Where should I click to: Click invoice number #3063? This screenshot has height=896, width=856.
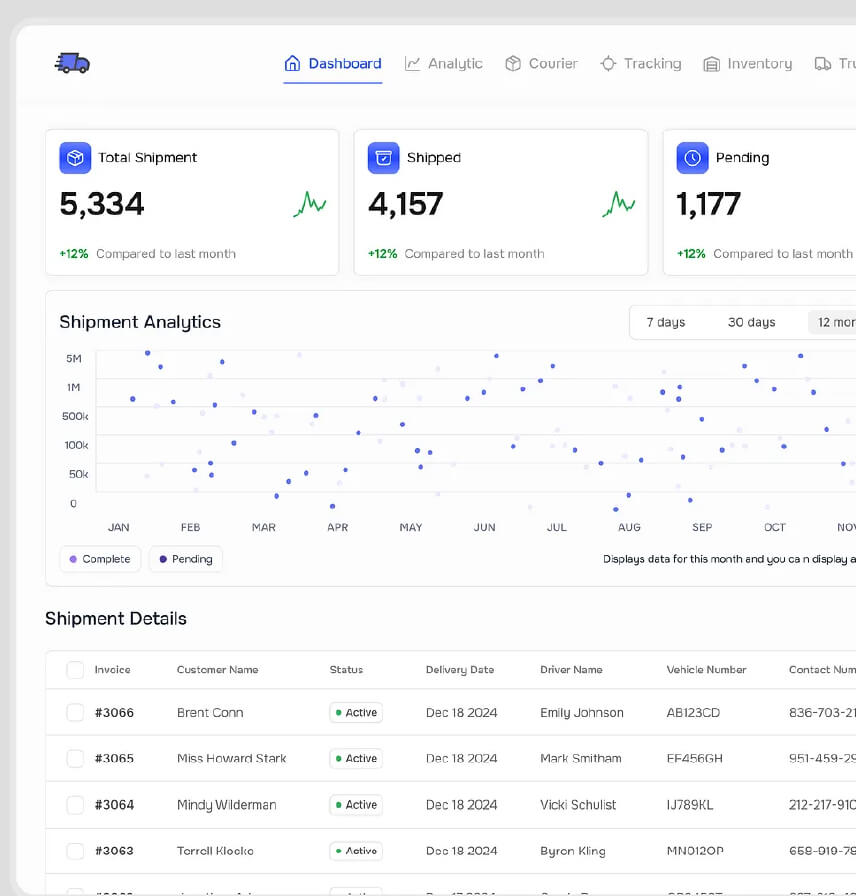[114, 851]
